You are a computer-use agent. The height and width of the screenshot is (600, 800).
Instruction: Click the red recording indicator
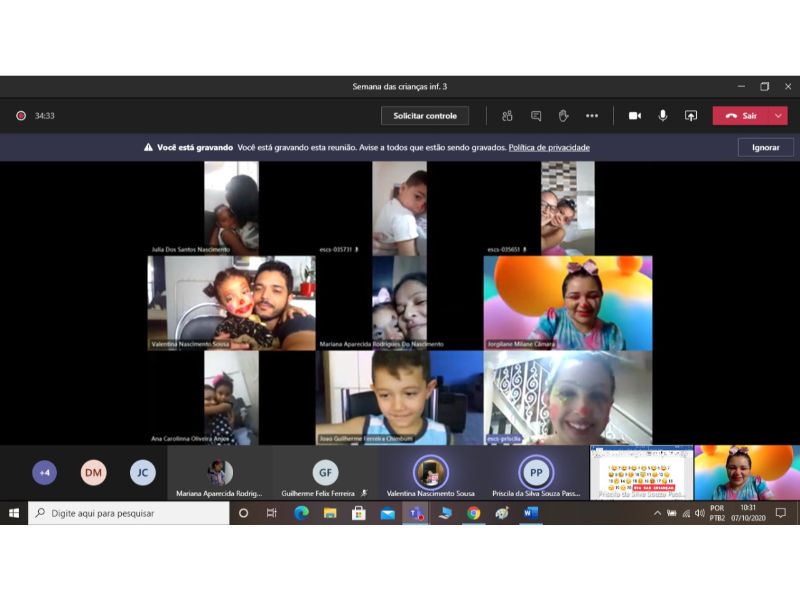tap(21, 116)
